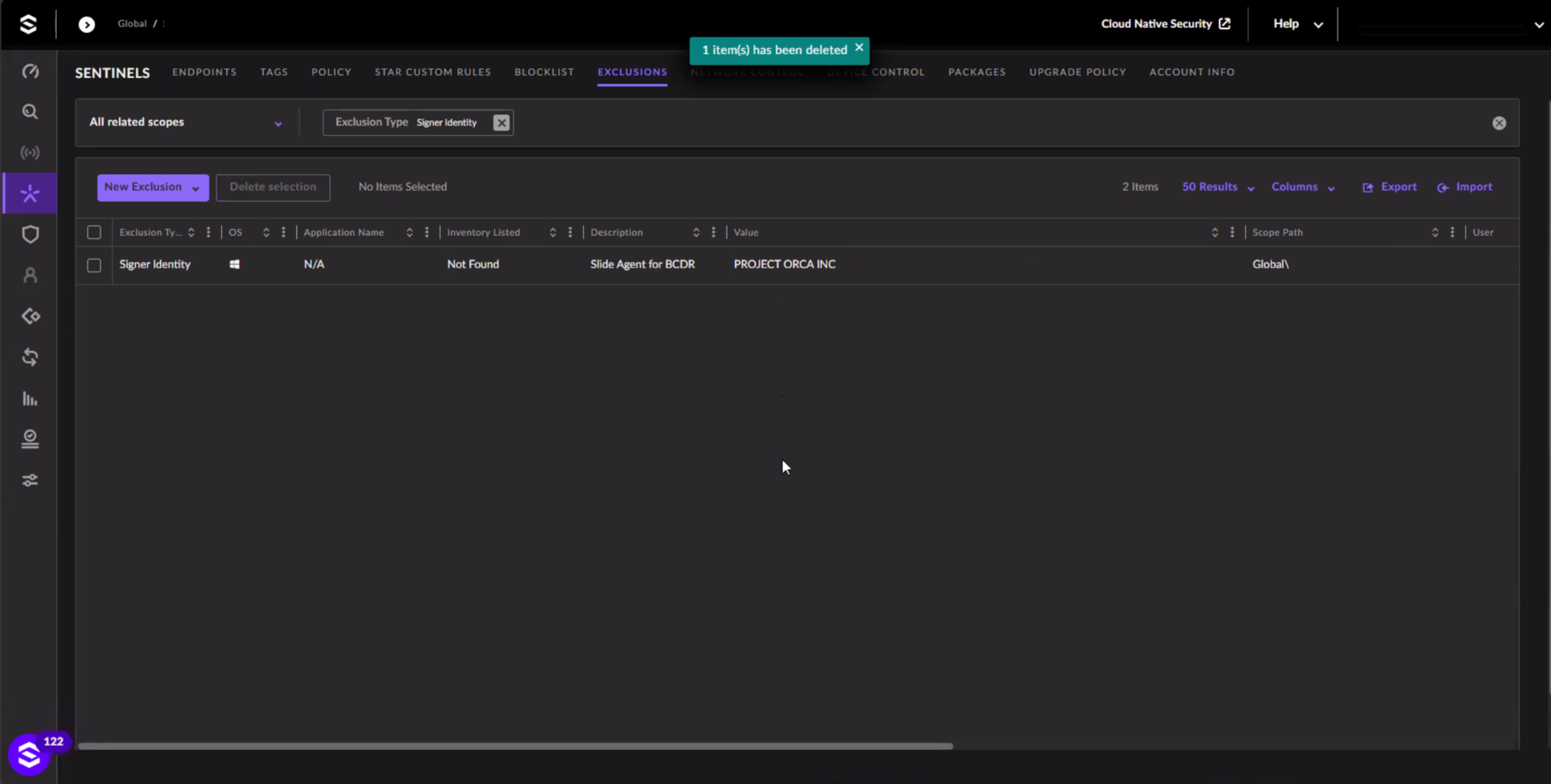Open the Dashboard gauge icon in sidebar
Viewport: 1551px width, 784px height.
30,71
